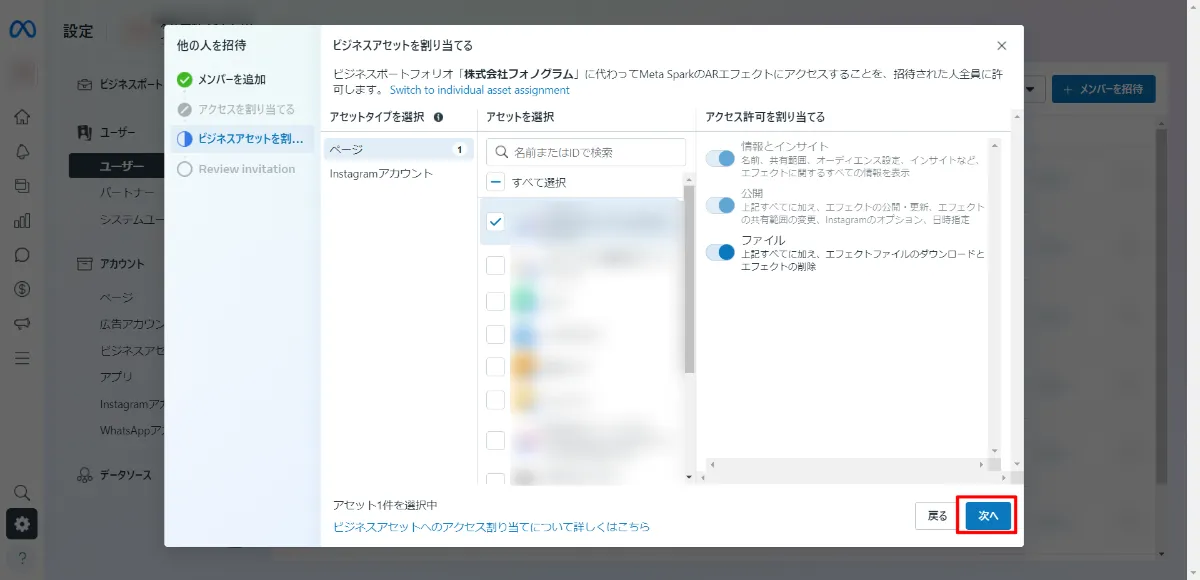This screenshot has height=580, width=1200.
Task: Toggle the 公開 permission switch
Action: point(720,205)
